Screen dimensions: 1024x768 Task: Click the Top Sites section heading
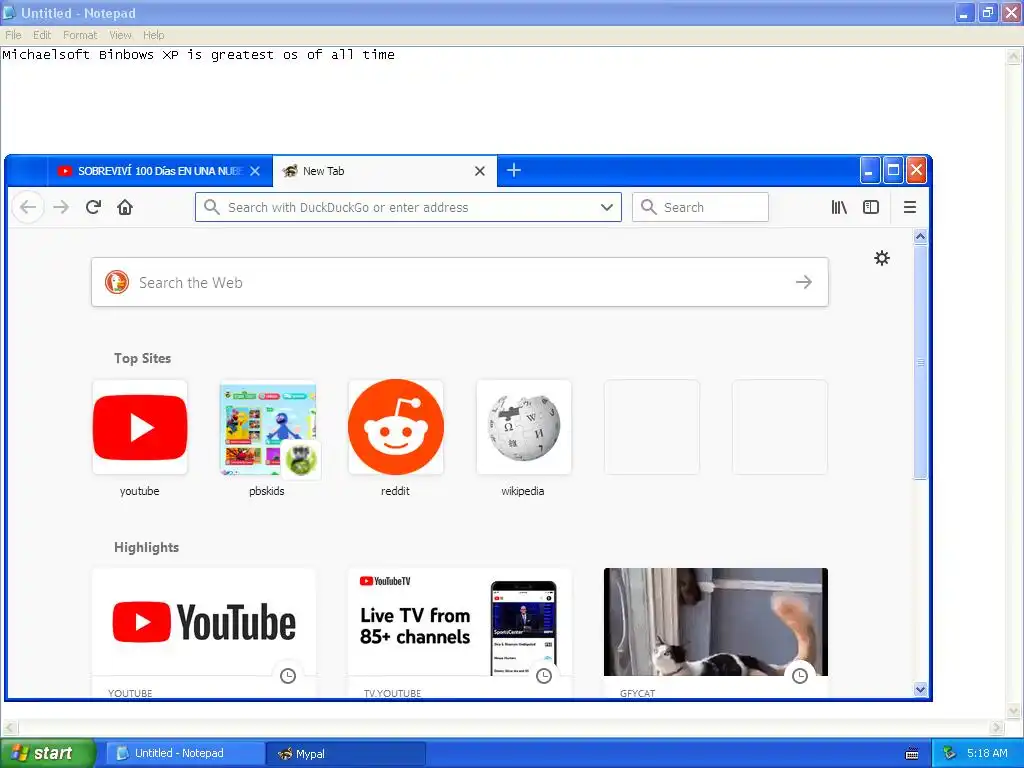tap(142, 359)
